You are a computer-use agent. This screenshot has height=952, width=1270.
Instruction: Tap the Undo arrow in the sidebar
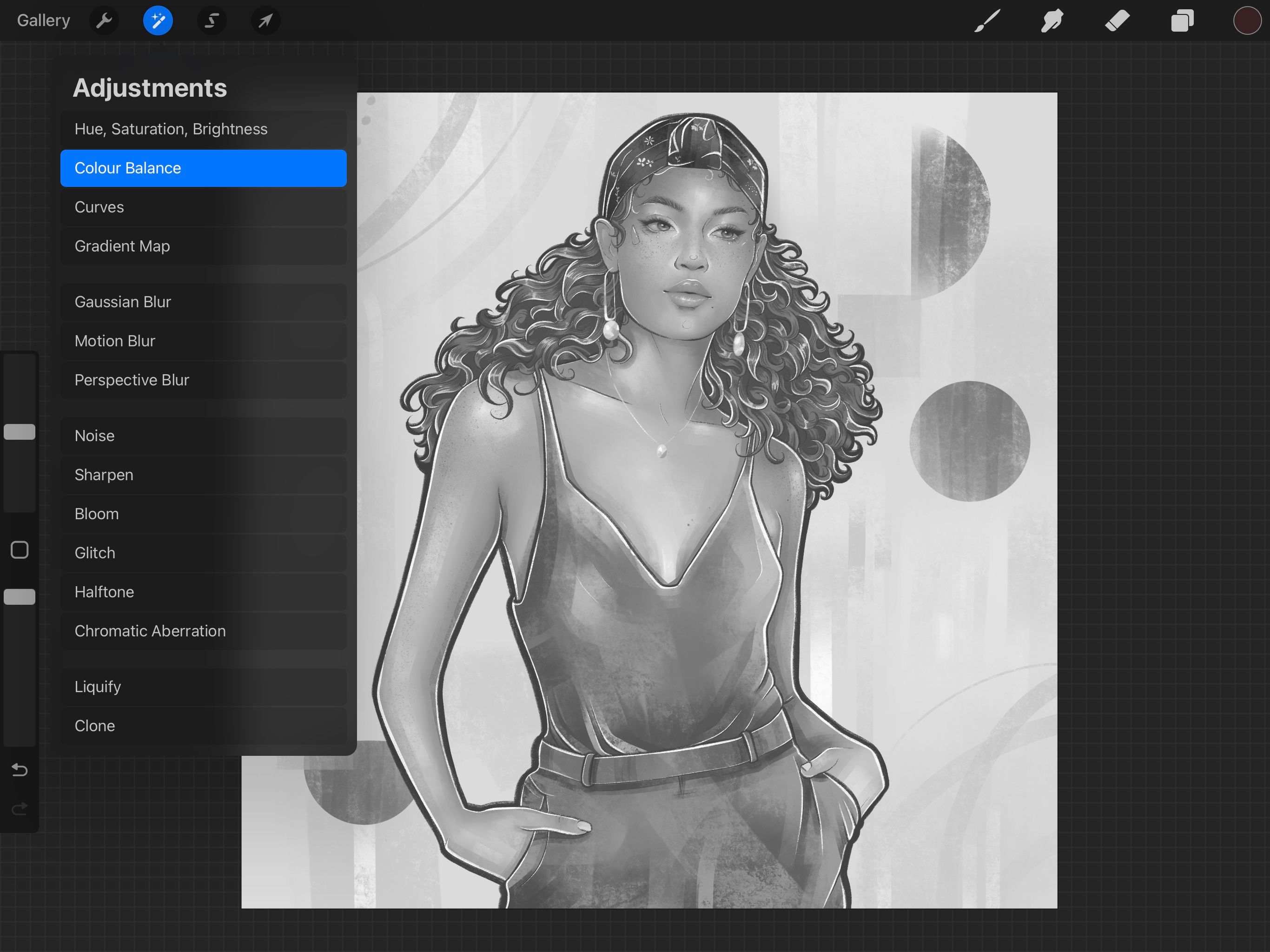tap(20, 770)
